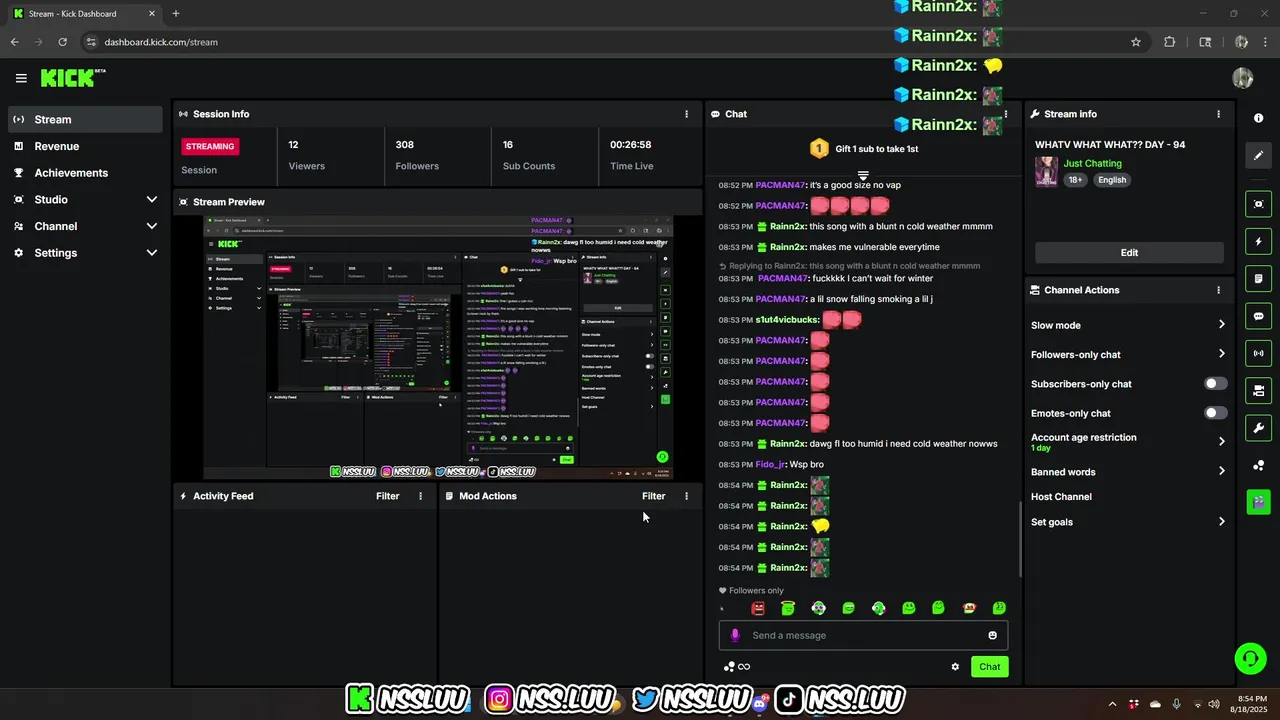Image resolution: width=1280 pixels, height=720 pixels.
Task: Click Activity Feed Filter button
Action: pos(387,496)
